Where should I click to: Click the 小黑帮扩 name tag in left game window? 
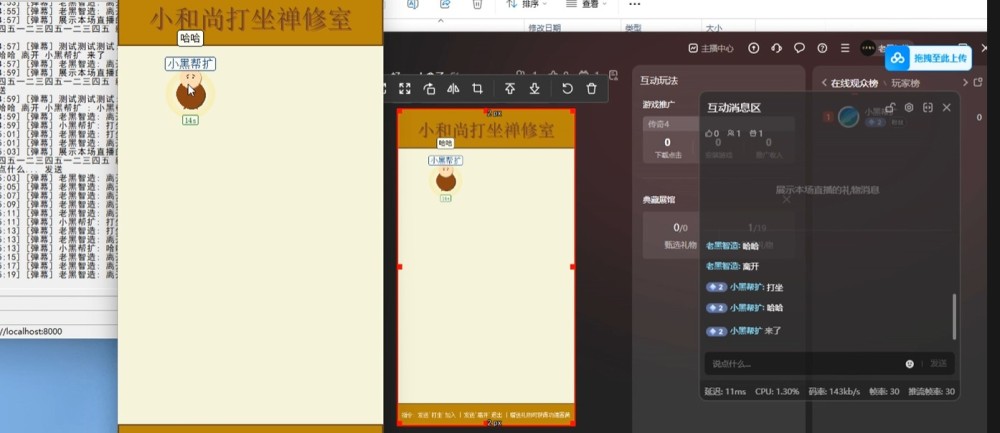191,64
